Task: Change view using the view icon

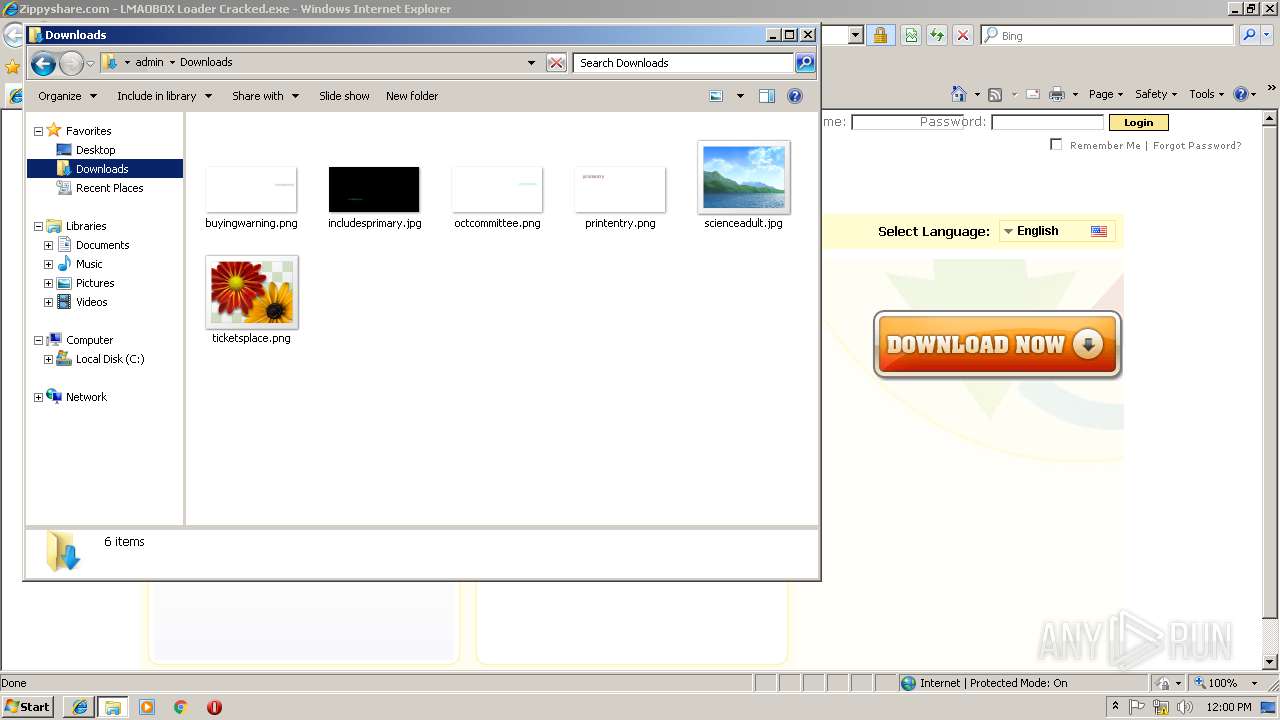Action: (x=716, y=96)
